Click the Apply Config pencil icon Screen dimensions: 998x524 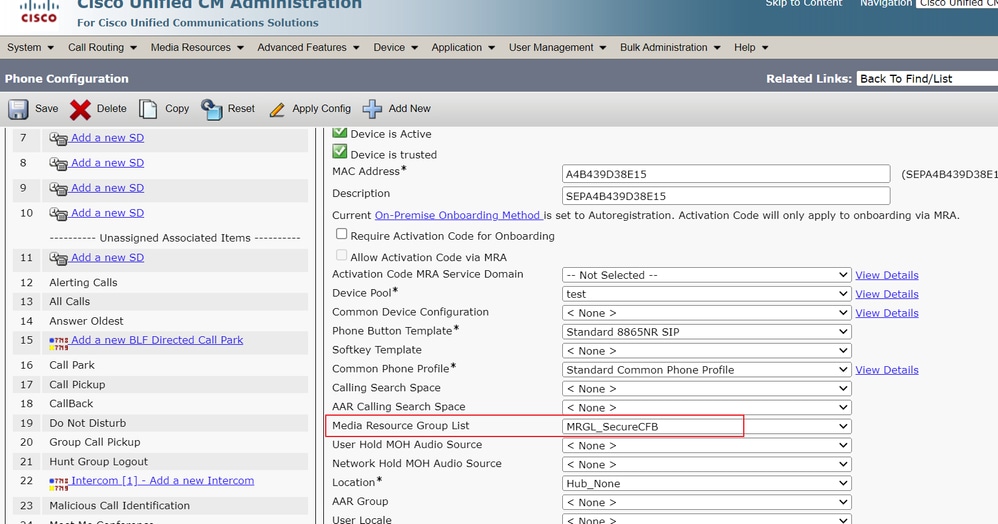click(x=277, y=110)
